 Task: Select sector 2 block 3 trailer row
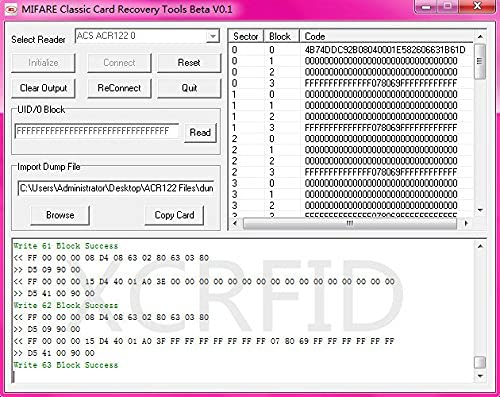pyautogui.click(x=351, y=172)
